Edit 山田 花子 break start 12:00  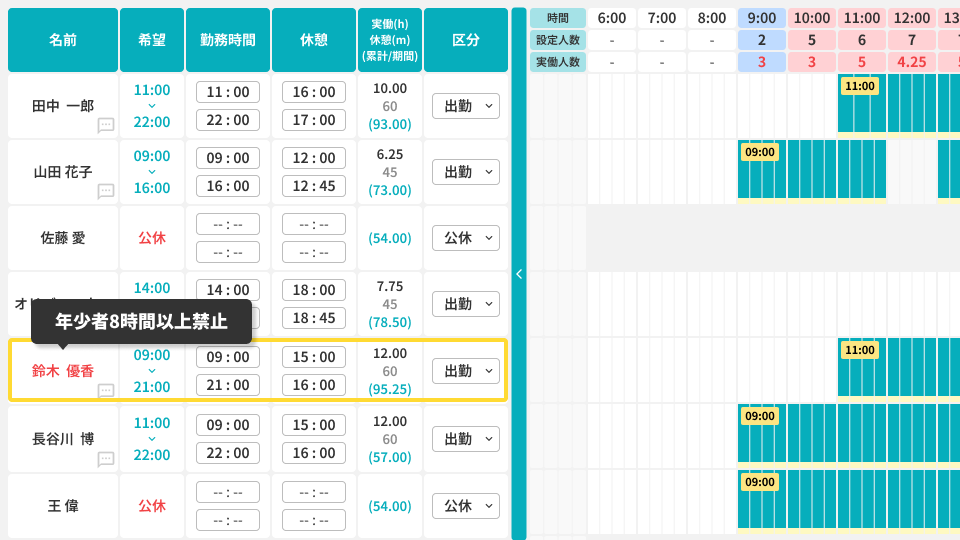[313, 158]
